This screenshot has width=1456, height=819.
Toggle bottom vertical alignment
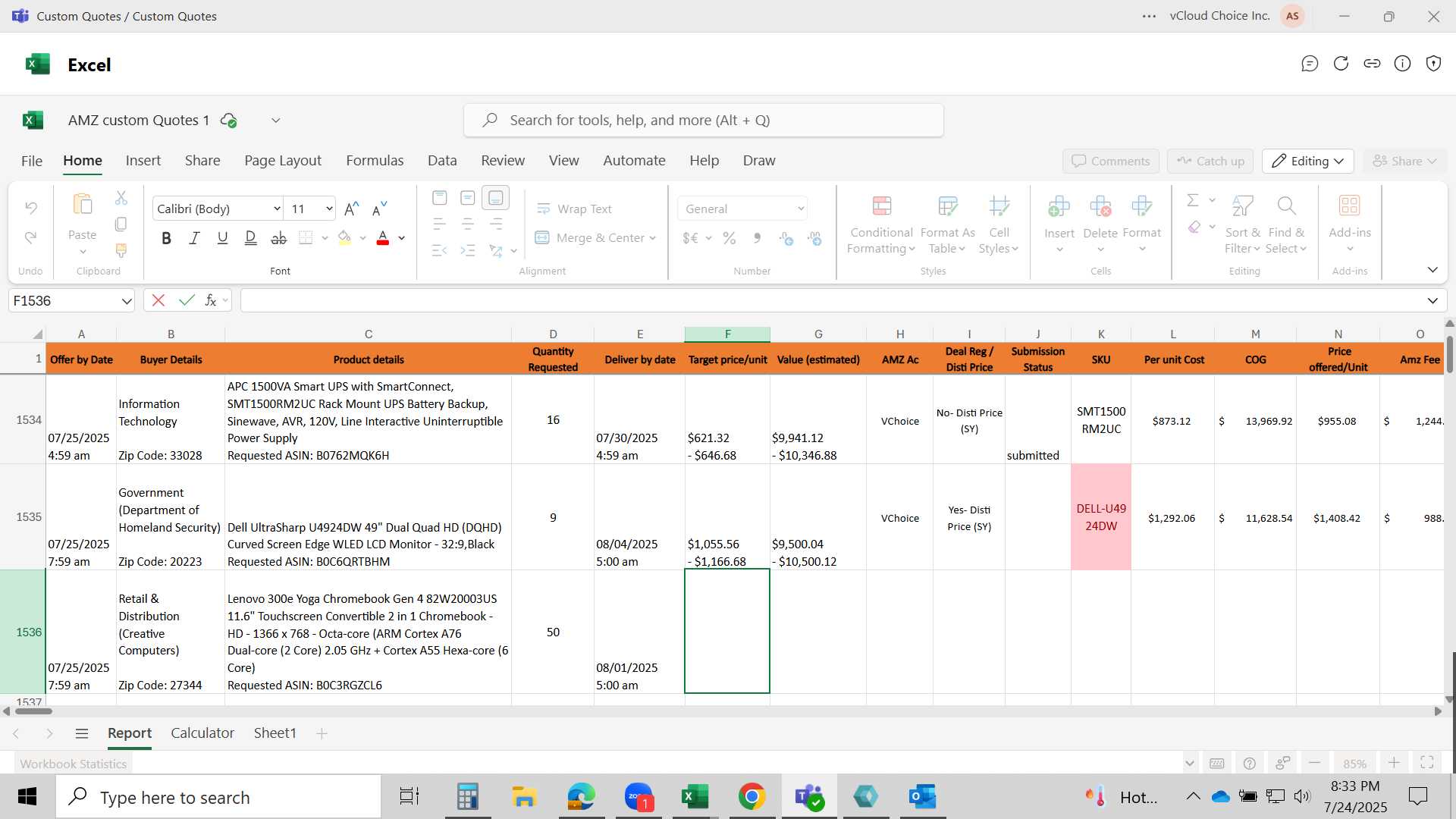pyautogui.click(x=496, y=198)
